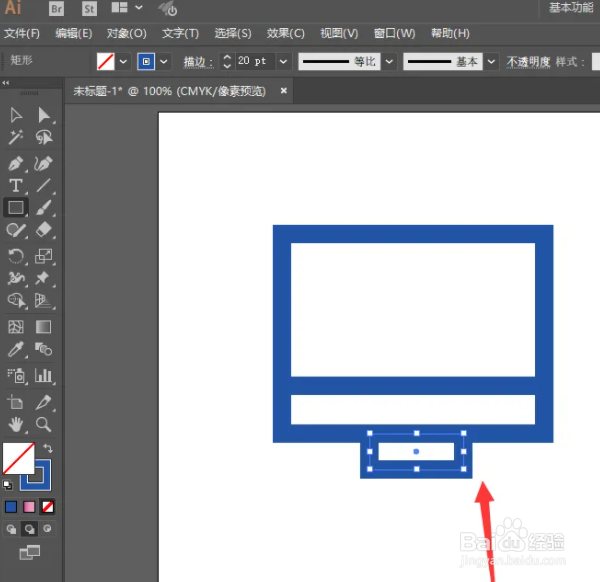
Task: Open the fill color dropdown arrow
Action: coord(123,61)
